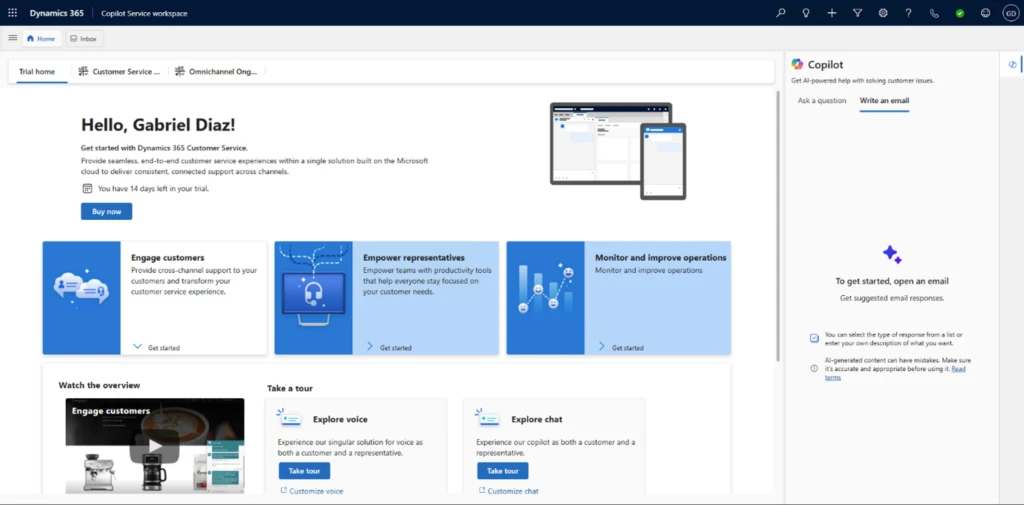Switch to Ask a question tab

coord(822,101)
